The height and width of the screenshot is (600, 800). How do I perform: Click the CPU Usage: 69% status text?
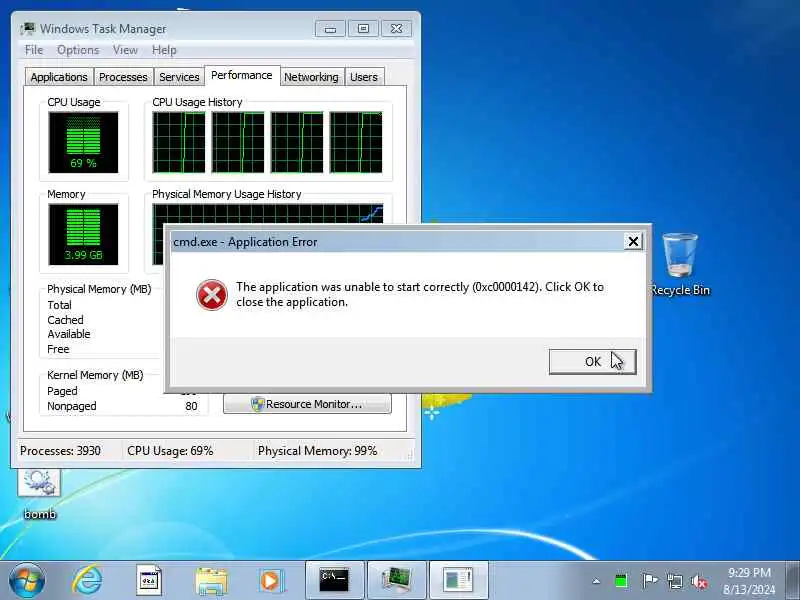(x=170, y=451)
